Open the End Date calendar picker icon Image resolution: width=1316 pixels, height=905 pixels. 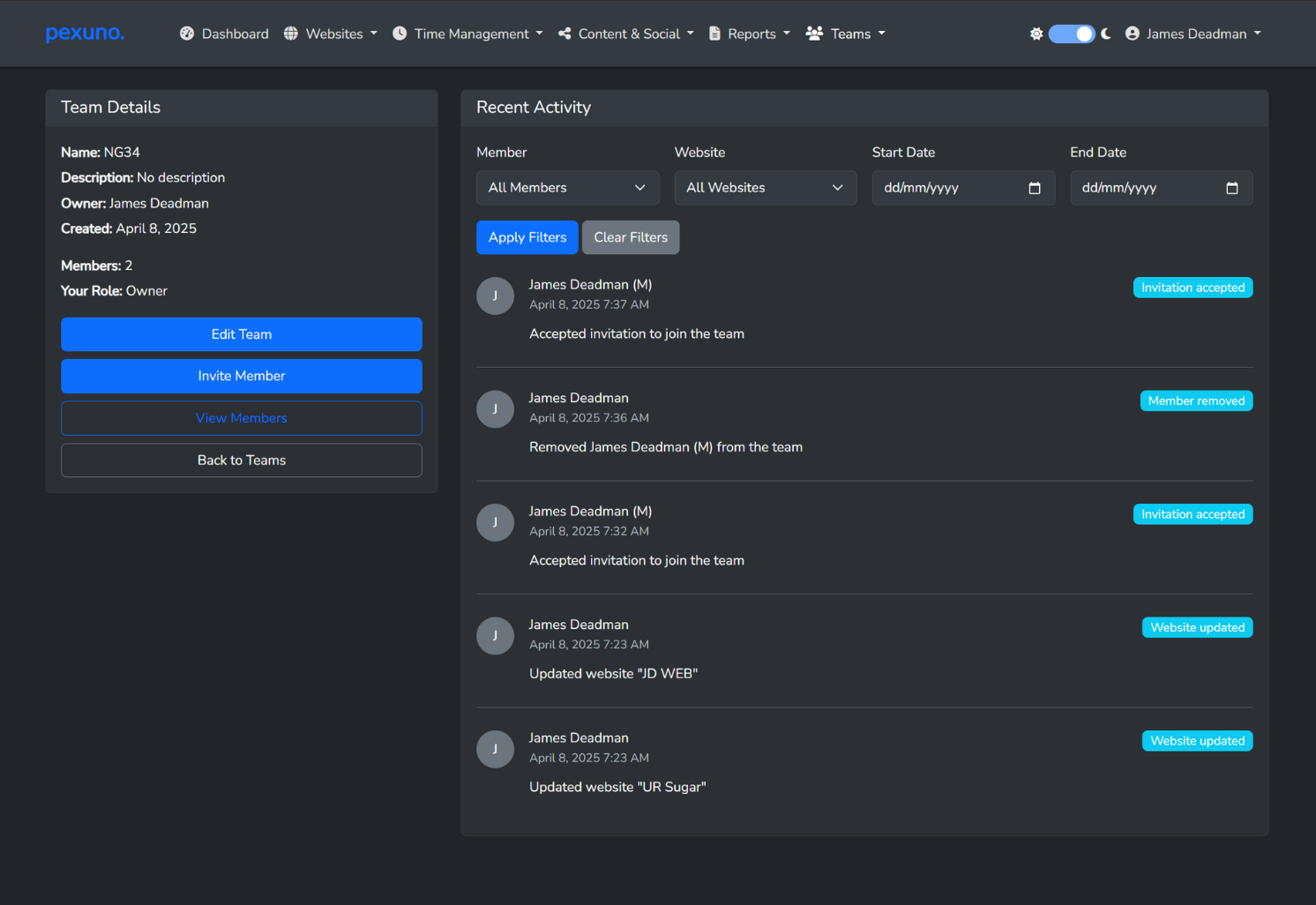point(1232,188)
